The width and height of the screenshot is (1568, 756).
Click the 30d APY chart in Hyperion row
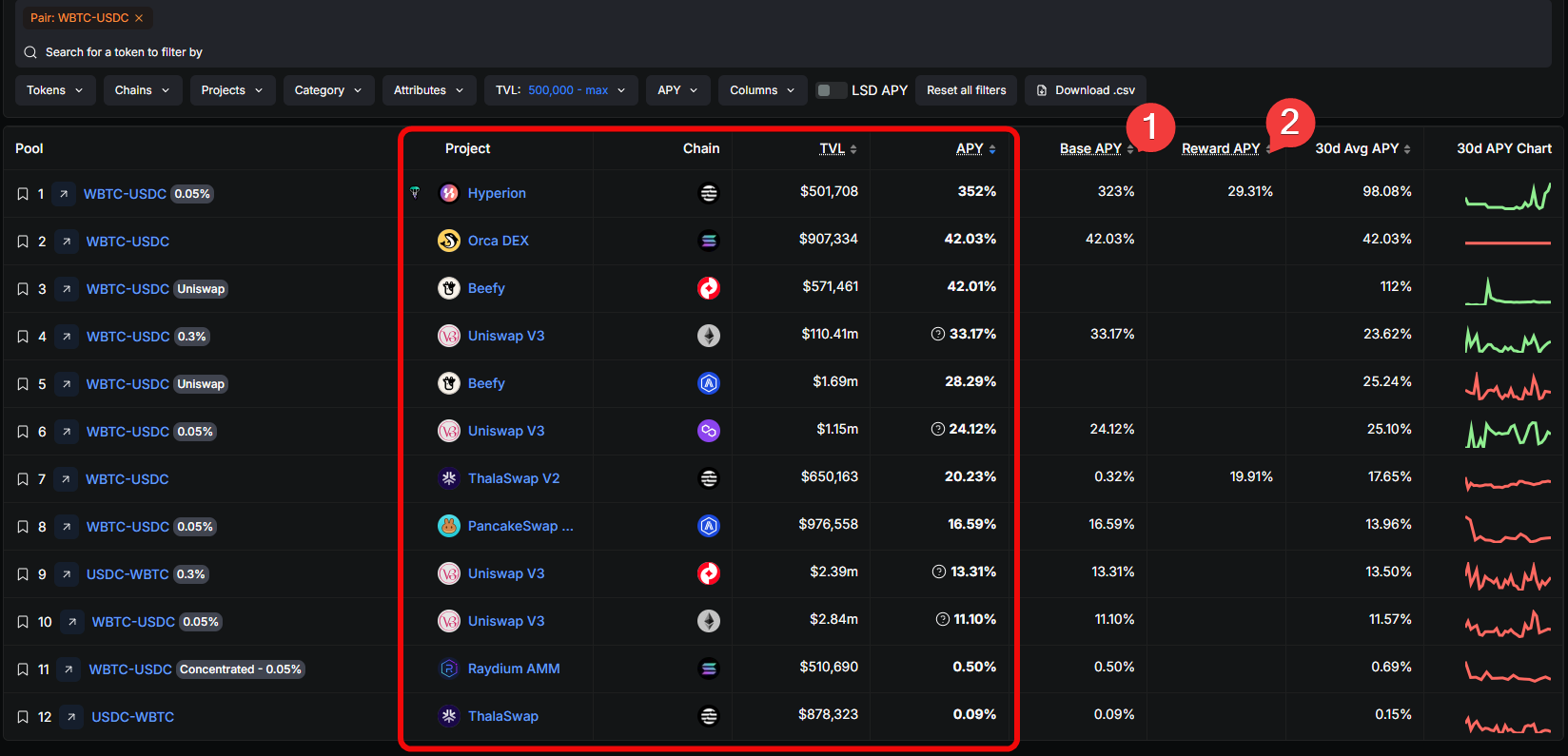click(x=1508, y=195)
